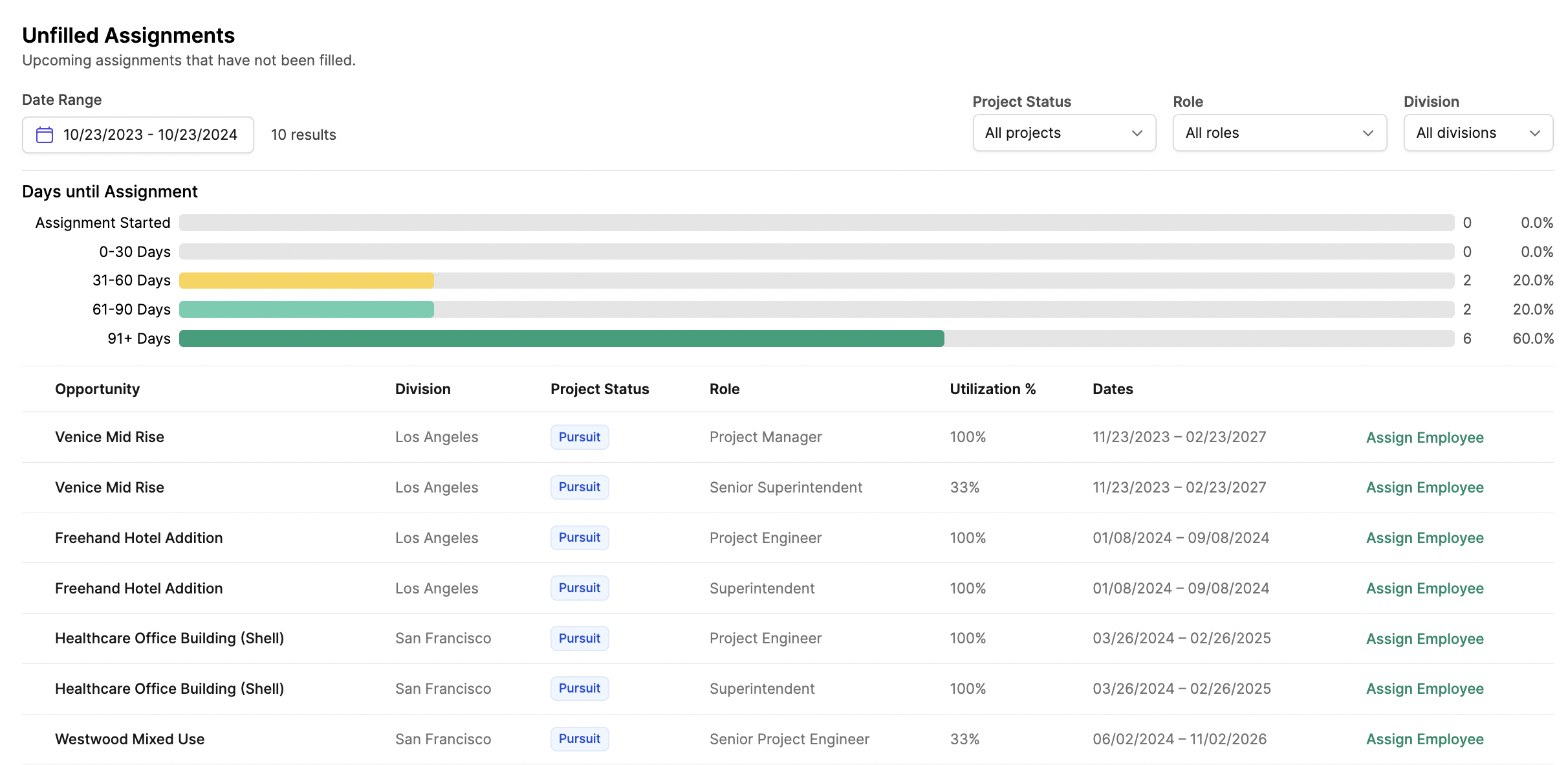Click 60.0% value for 91+ Days
The height and width of the screenshot is (765, 1568).
coord(1532,338)
